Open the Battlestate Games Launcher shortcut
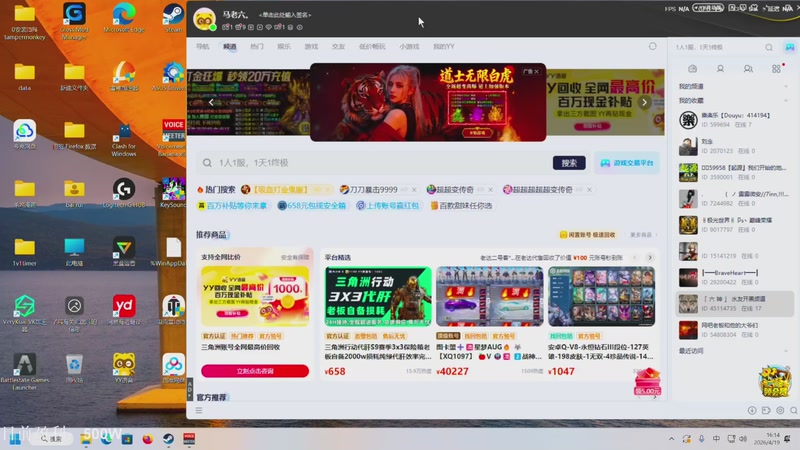Viewport: 800px width, 450px height. coord(24,371)
